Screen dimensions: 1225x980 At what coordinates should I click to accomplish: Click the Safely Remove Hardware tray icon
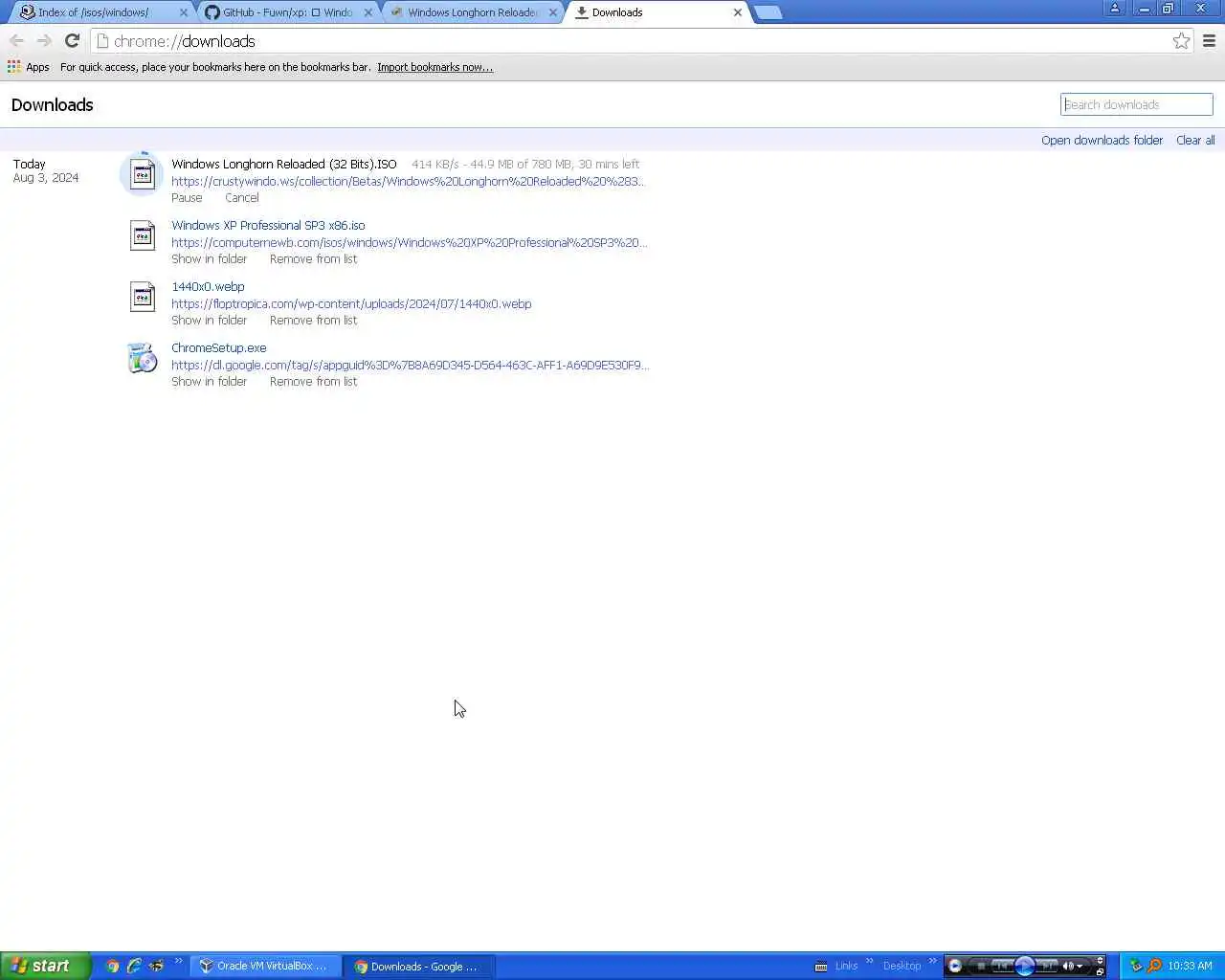pos(1136,966)
